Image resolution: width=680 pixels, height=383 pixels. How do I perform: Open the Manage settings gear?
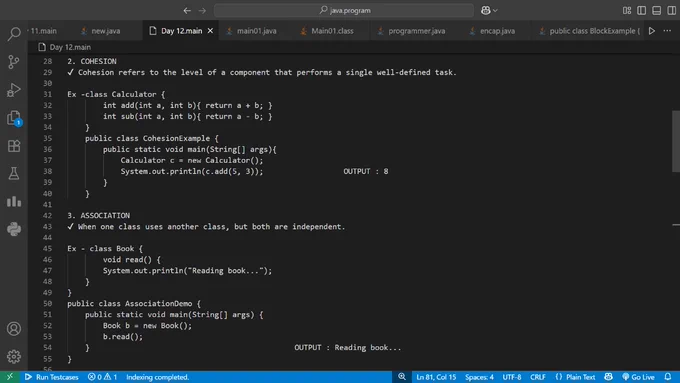click(x=14, y=357)
